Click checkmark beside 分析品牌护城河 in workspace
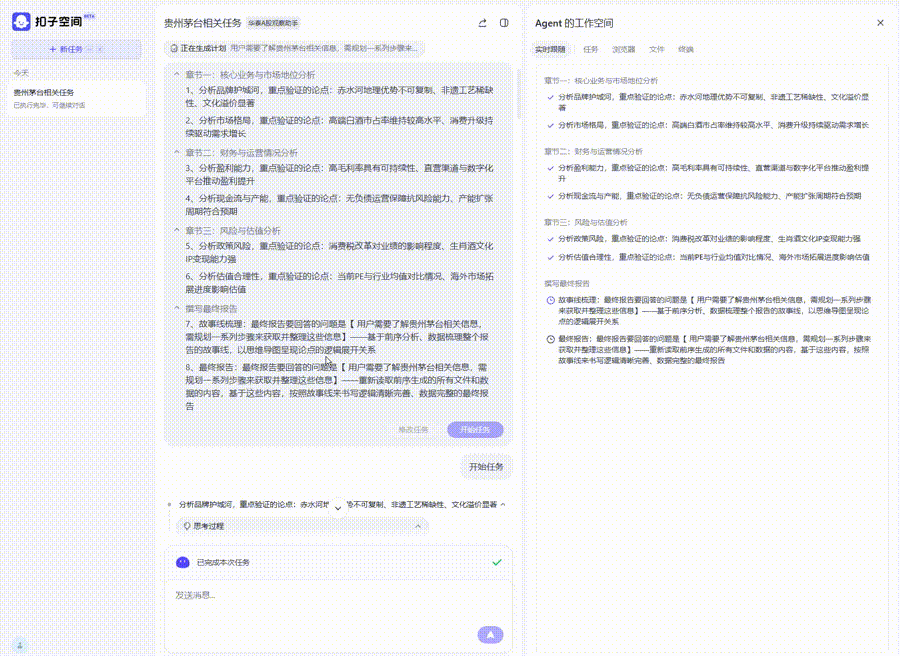Screen dimensions: 900x656 (550, 98)
